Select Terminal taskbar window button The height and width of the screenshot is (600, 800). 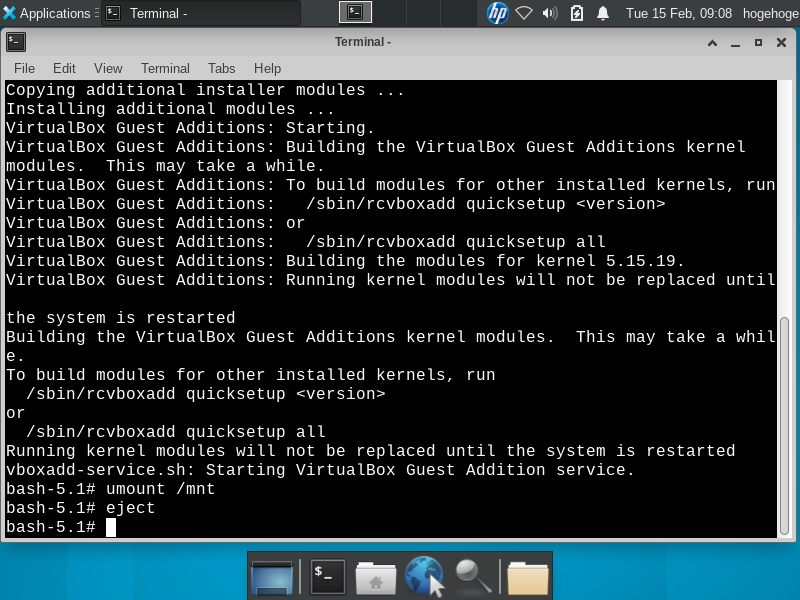(x=202, y=13)
